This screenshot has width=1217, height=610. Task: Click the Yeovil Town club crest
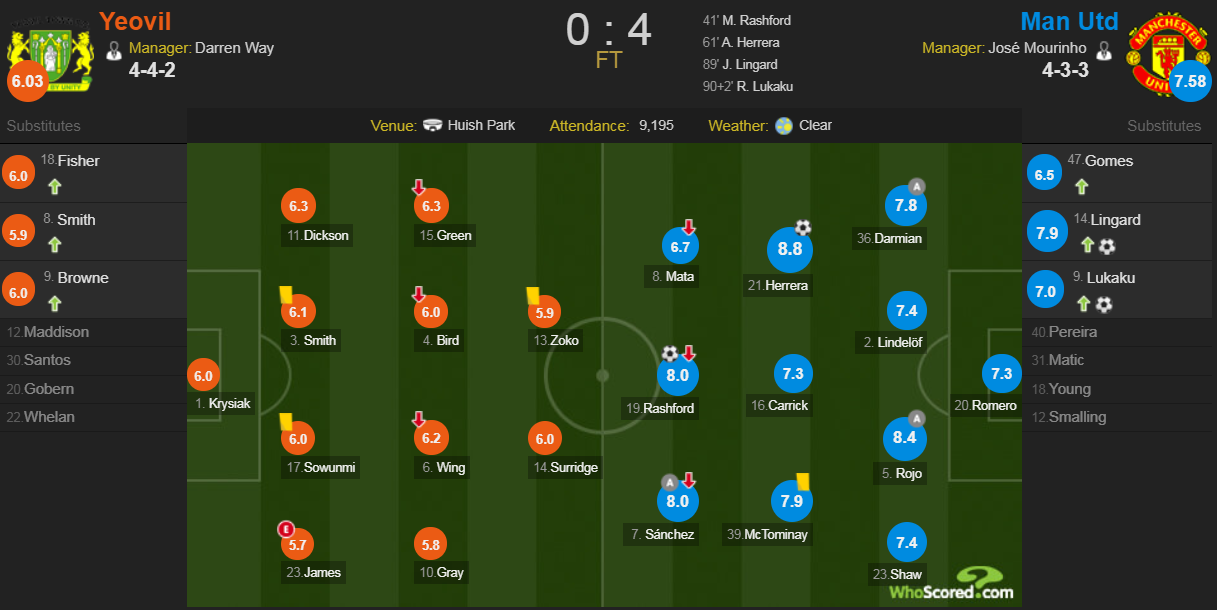point(52,53)
